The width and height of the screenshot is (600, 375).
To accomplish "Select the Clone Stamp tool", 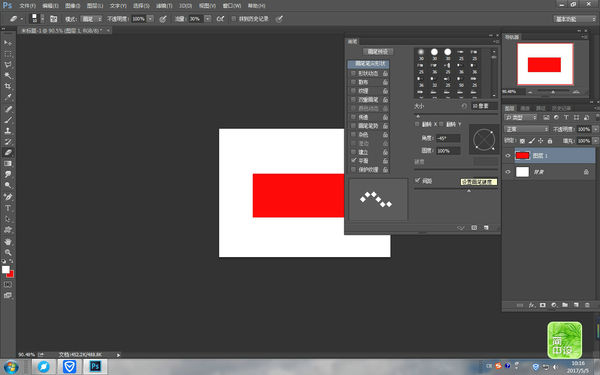I will click(8, 130).
